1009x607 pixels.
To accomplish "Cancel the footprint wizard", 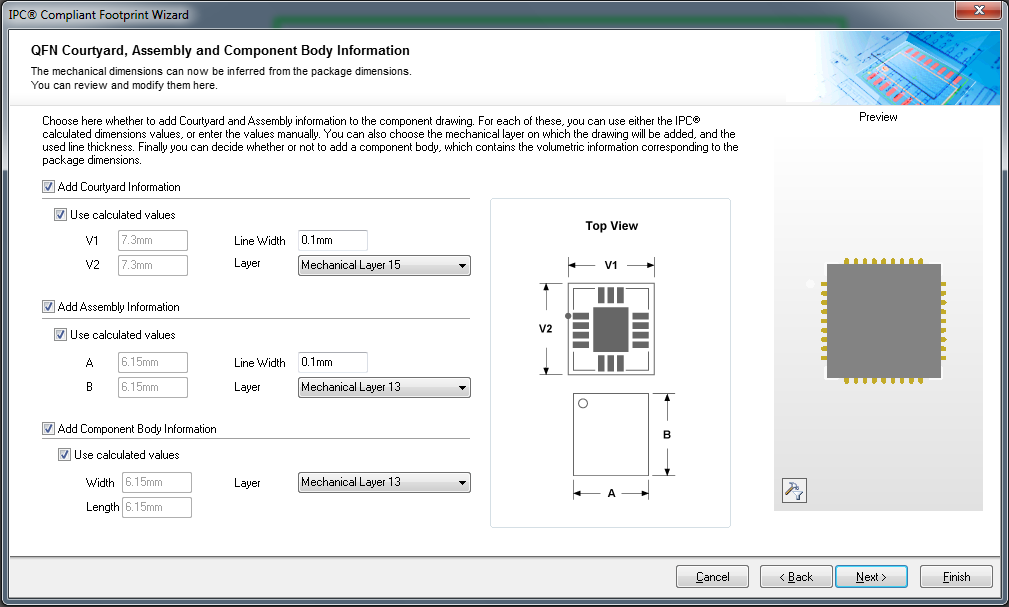I will click(x=712, y=577).
